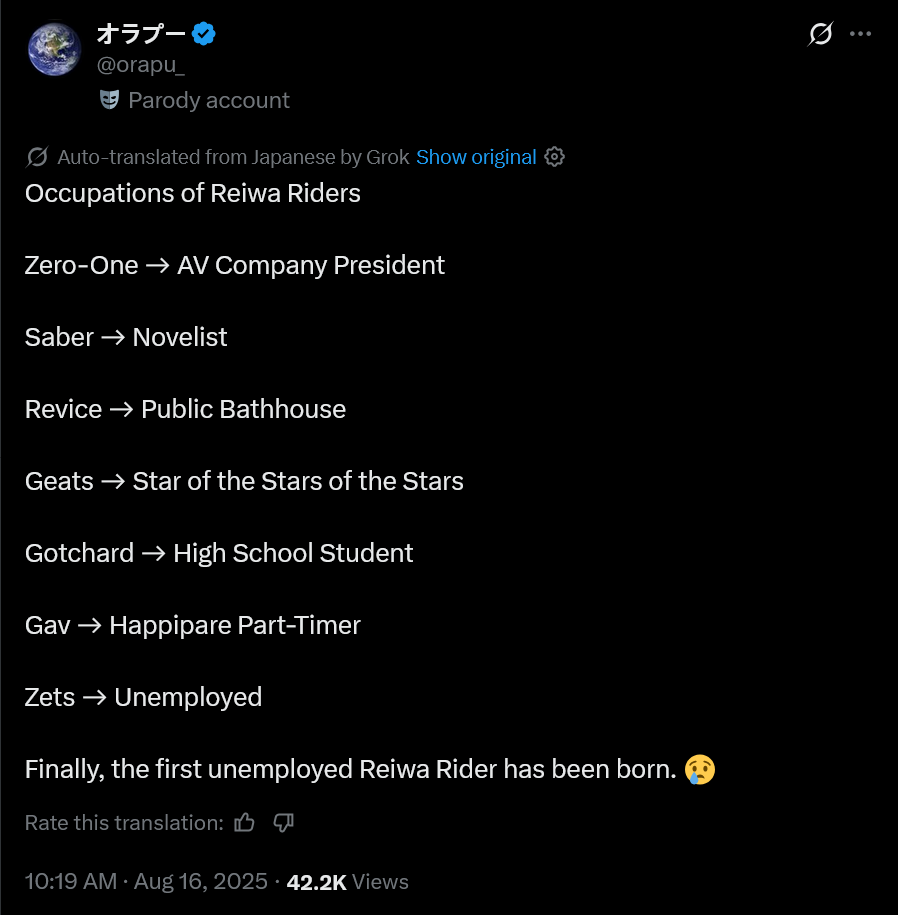Click Show original link
Image resolution: width=898 pixels, height=915 pixels.
476,157
